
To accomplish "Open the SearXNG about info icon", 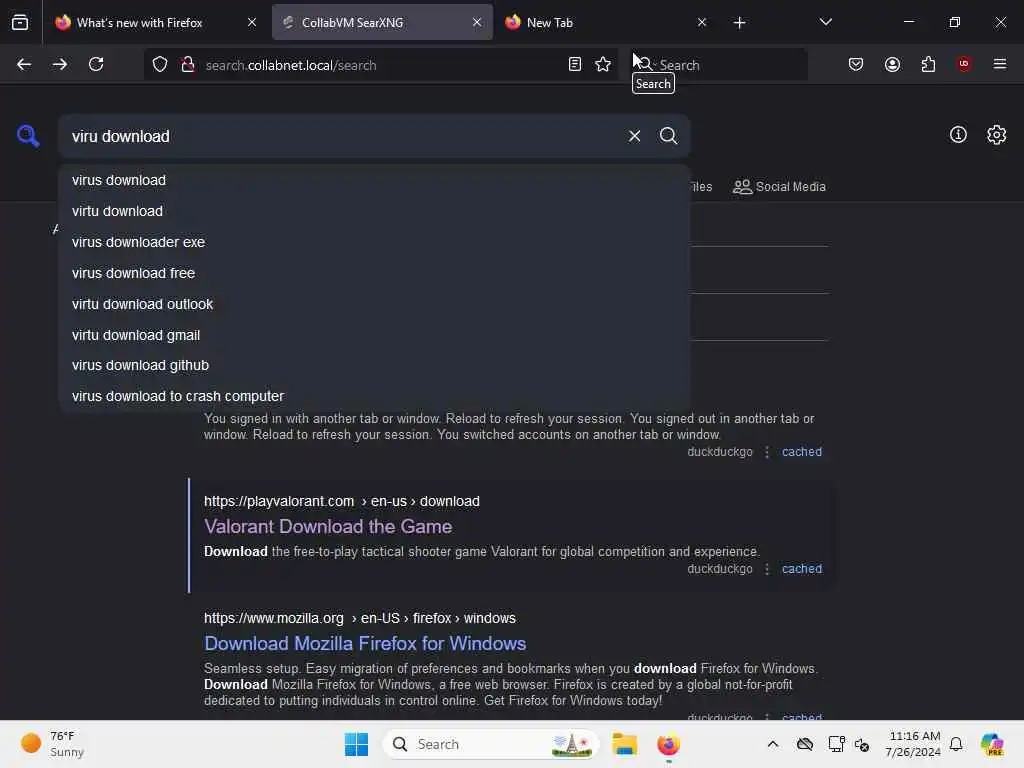I will tap(958, 135).
